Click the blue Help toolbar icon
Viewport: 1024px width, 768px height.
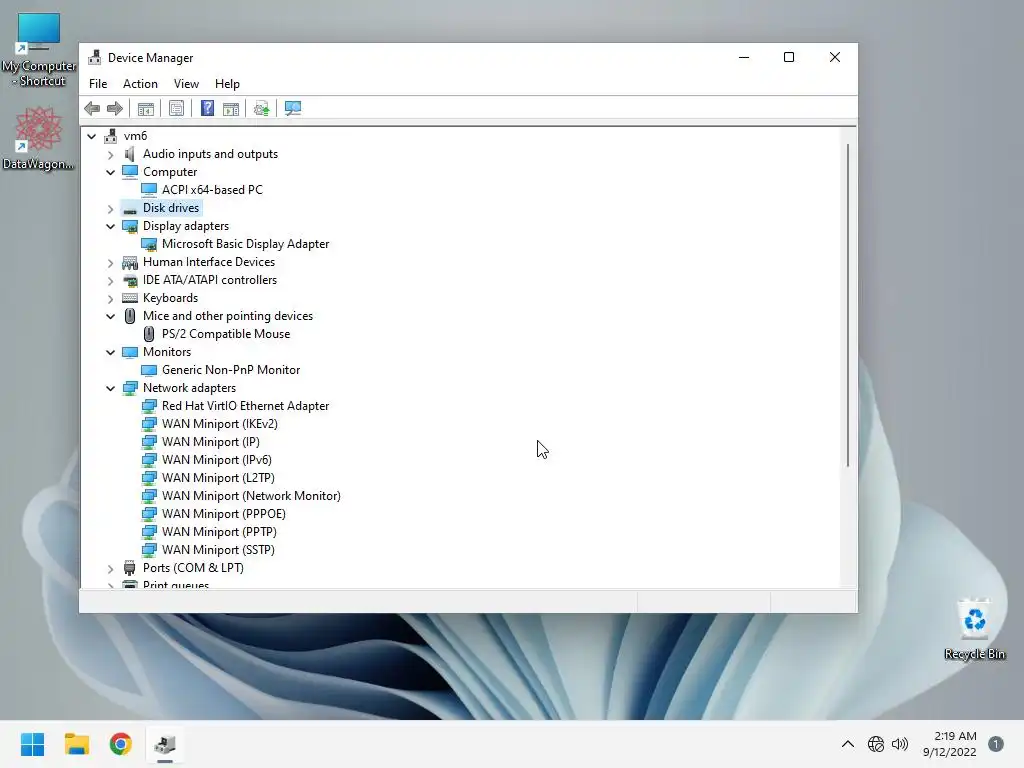[x=207, y=108]
